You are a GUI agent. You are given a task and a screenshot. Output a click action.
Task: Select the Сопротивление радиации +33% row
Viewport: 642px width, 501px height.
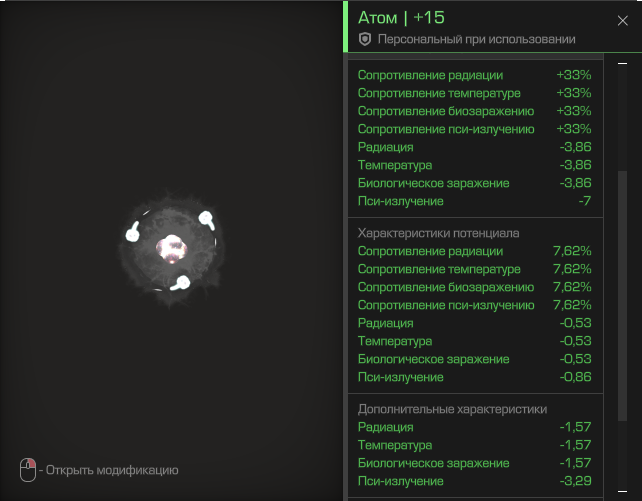[475, 75]
